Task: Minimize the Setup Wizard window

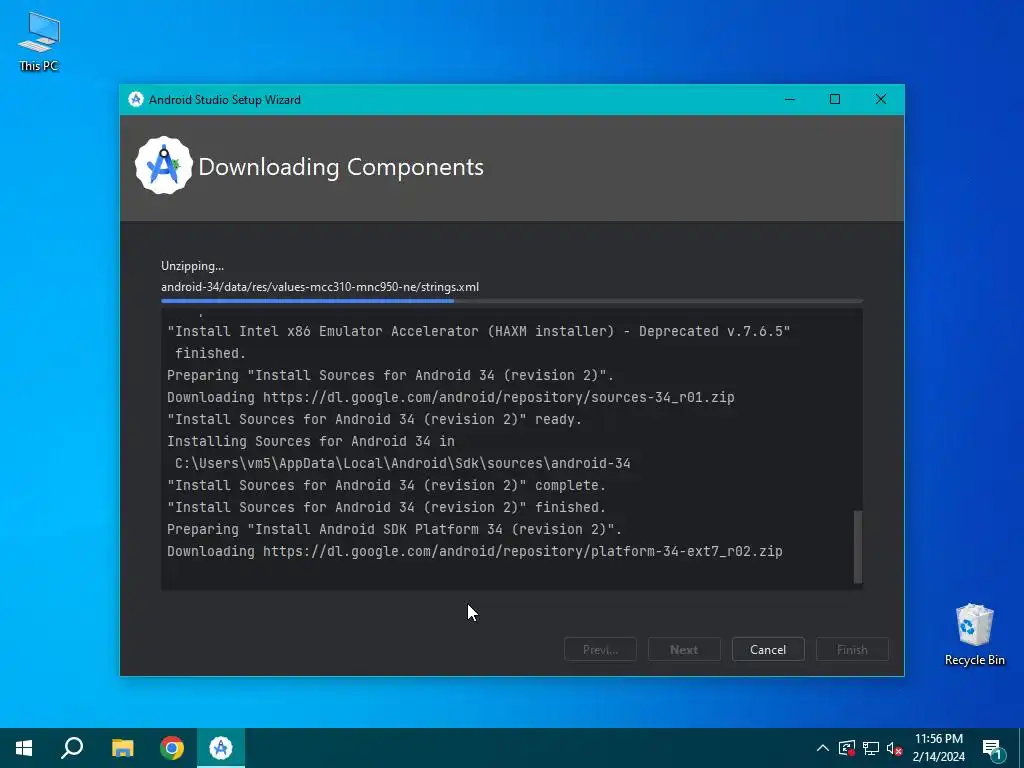Action: (x=790, y=99)
